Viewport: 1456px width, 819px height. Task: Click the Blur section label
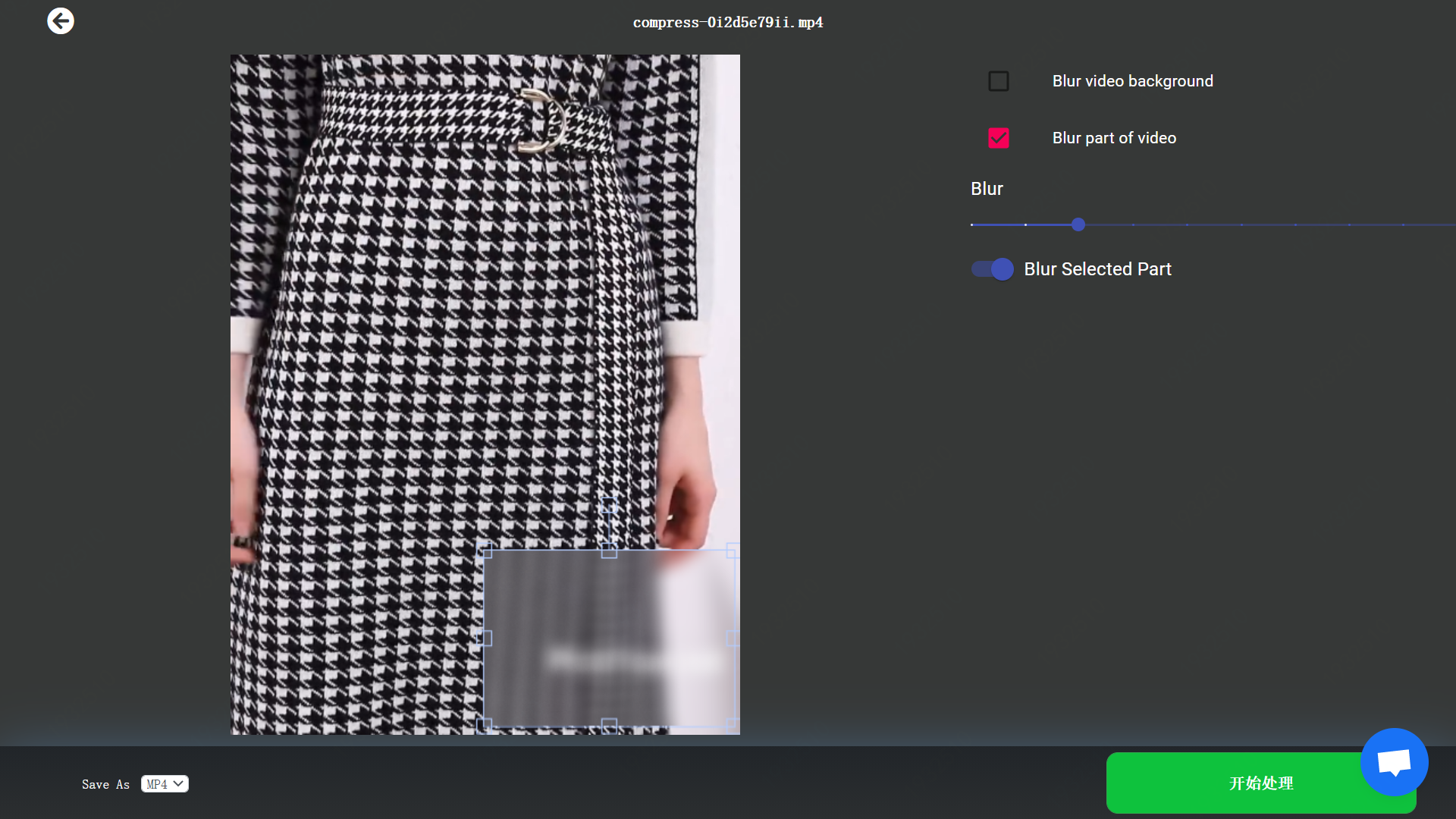[987, 188]
